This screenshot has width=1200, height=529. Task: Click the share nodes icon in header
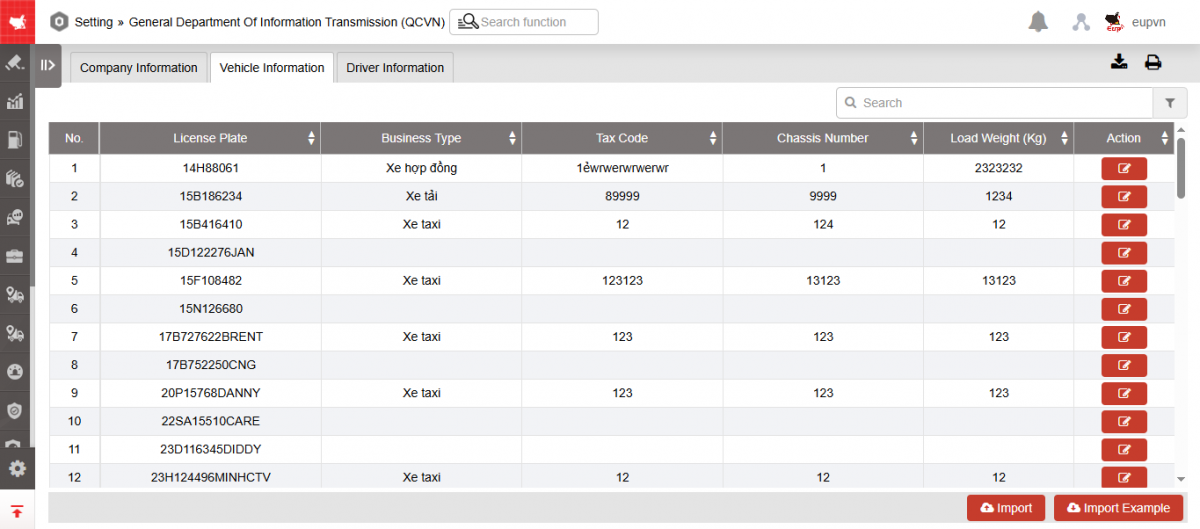(1081, 22)
